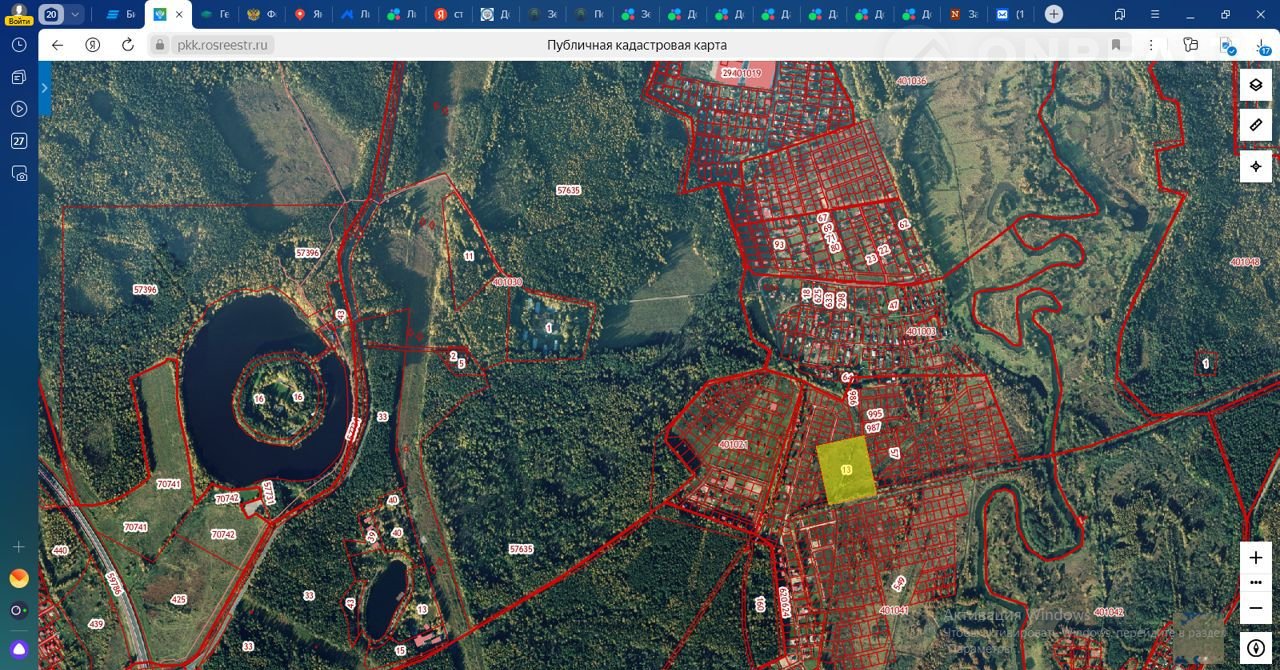Click the locate-me crosshair button
The image size is (1280, 670).
[1256, 166]
